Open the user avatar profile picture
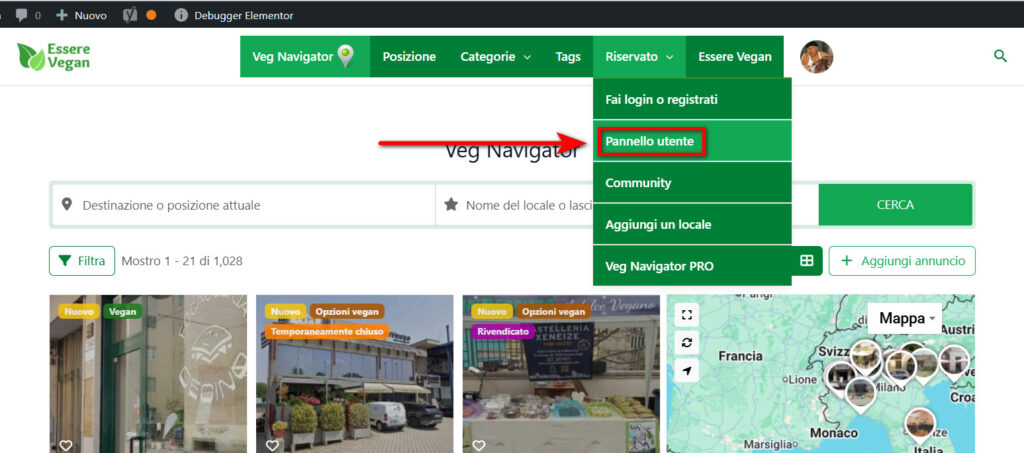 pyautogui.click(x=816, y=57)
